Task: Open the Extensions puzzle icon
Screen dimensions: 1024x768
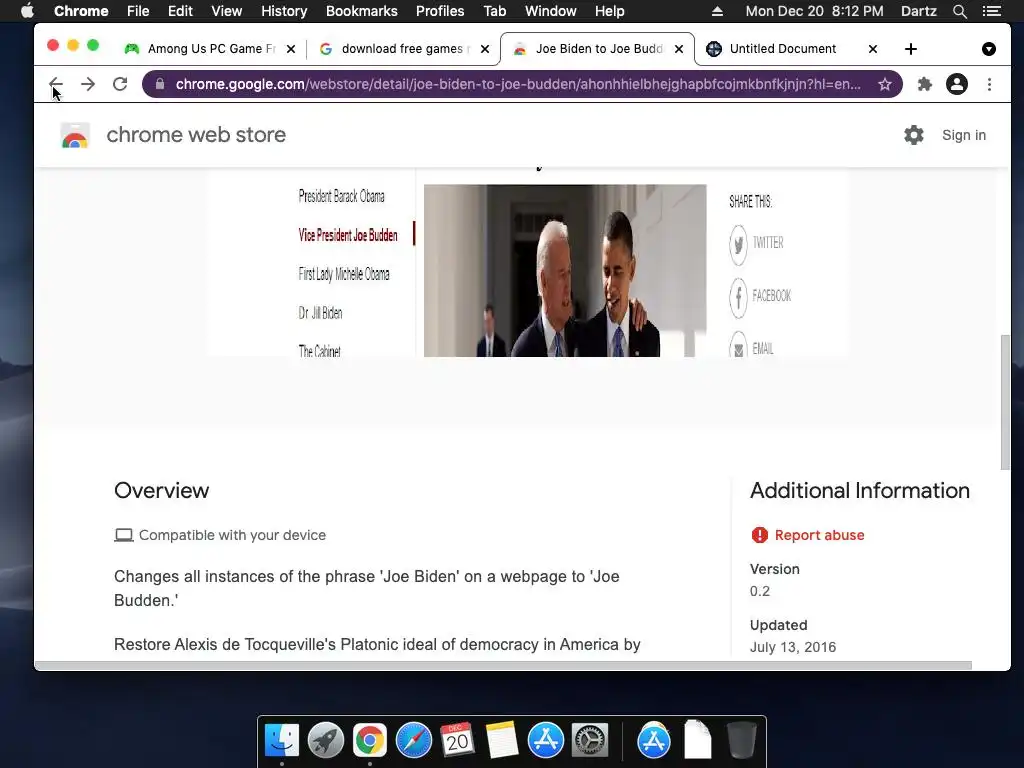Action: pyautogui.click(x=924, y=84)
